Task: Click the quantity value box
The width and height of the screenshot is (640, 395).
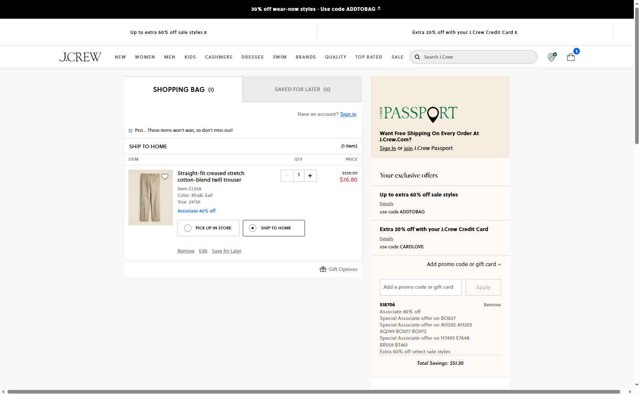Action: click(299, 175)
